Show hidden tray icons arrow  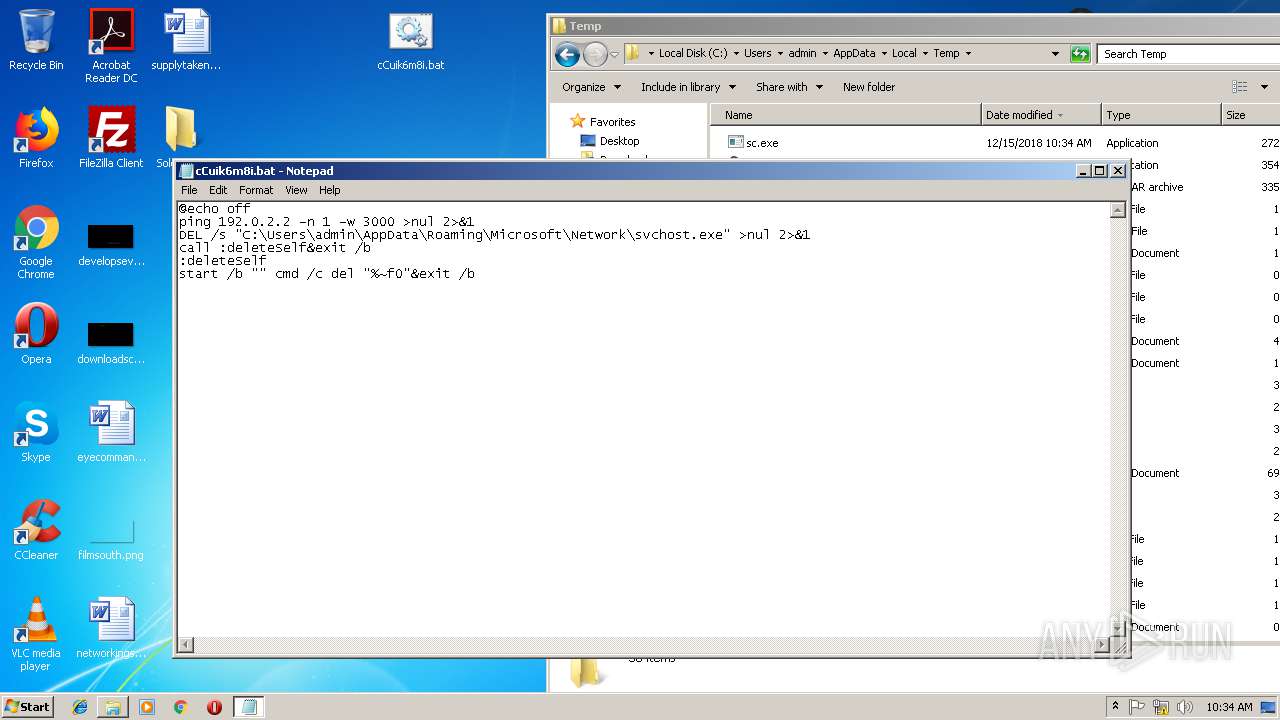(1116, 707)
